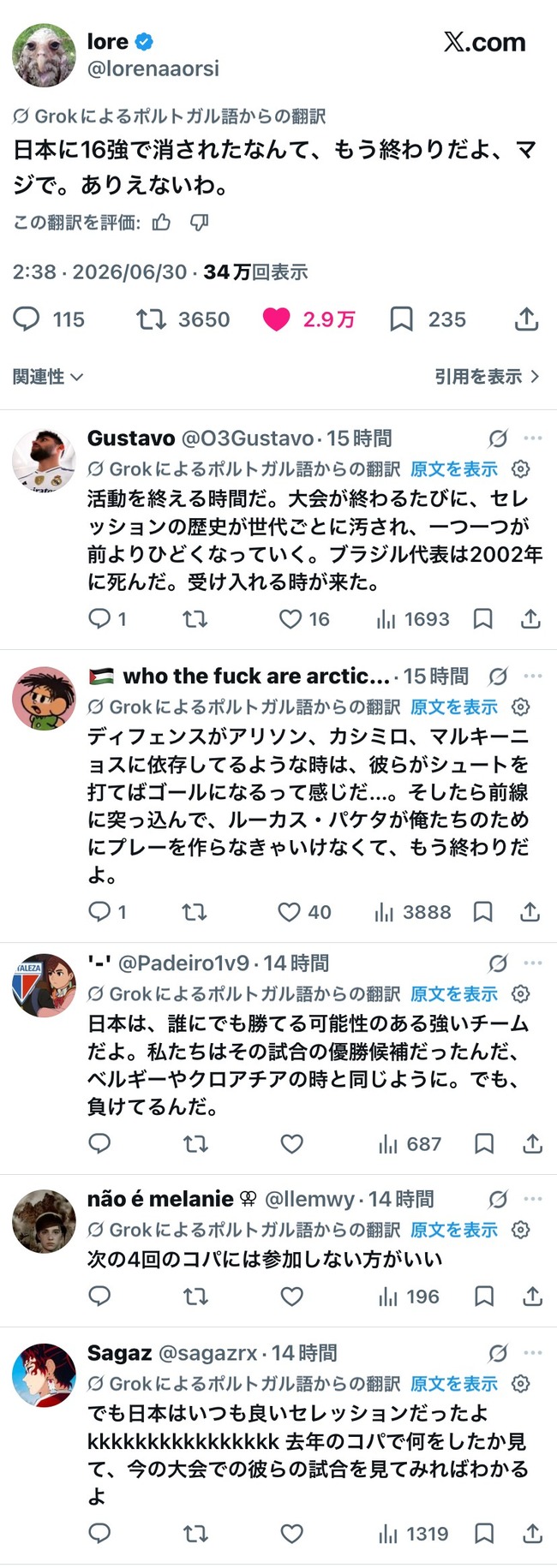The width and height of the screenshot is (557, 1568).
Task: Open 引用を表示 to view quotes
Action: (487, 376)
